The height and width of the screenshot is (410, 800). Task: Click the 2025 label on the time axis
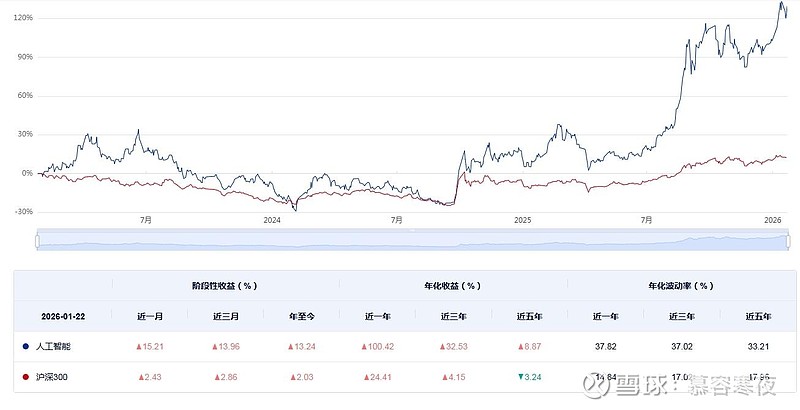521,220
